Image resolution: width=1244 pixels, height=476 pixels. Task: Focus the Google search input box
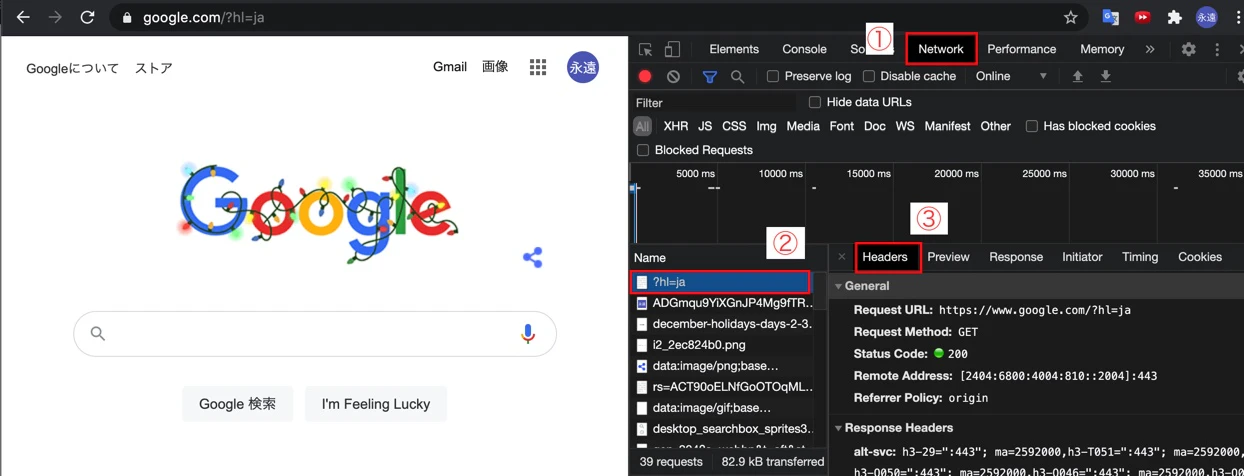pyautogui.click(x=315, y=334)
